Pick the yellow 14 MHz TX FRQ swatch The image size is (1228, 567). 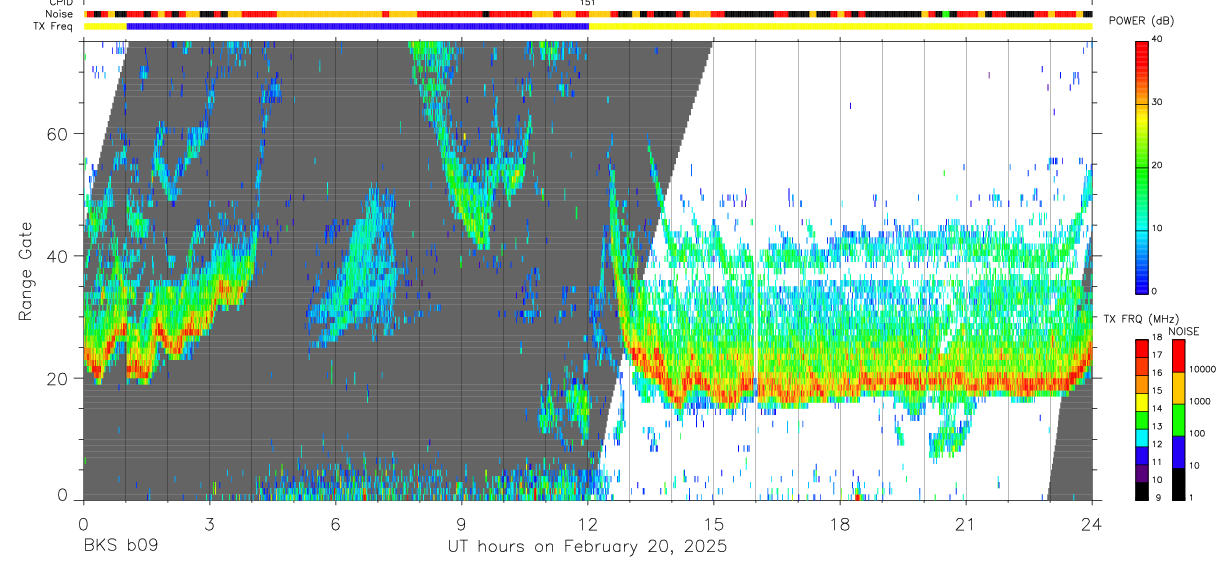point(1141,402)
